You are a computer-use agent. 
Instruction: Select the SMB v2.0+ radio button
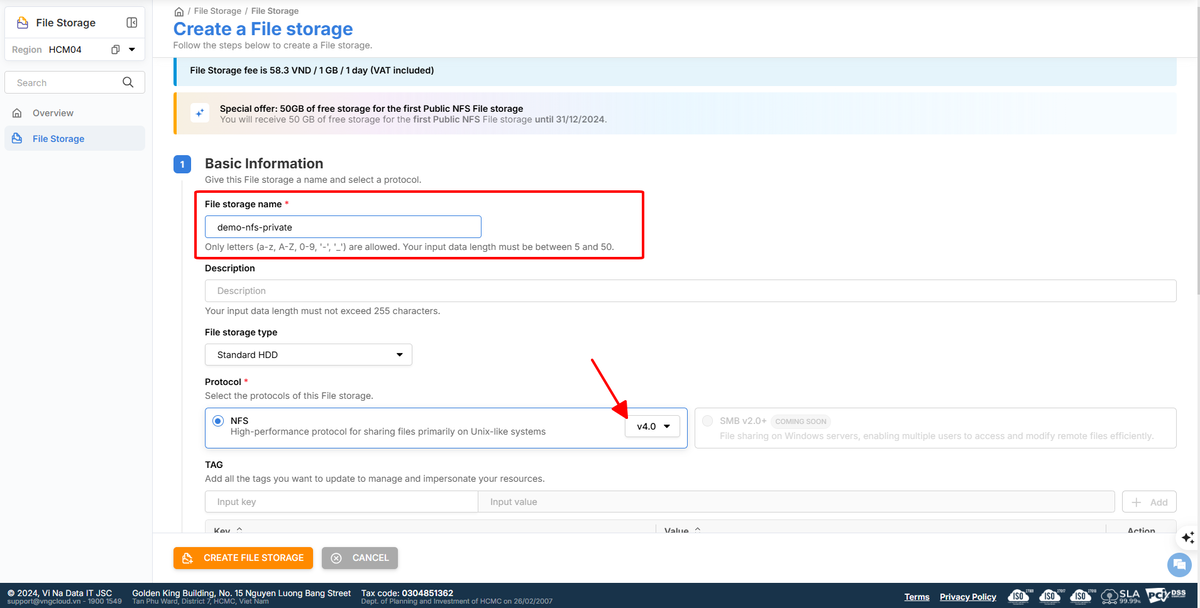pos(708,421)
